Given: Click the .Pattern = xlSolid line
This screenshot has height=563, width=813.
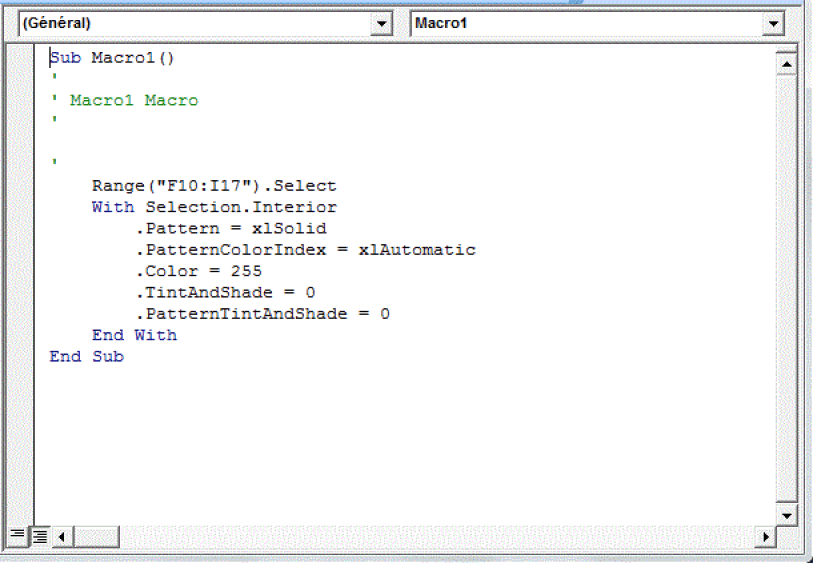Looking at the screenshot, I should click(230, 229).
